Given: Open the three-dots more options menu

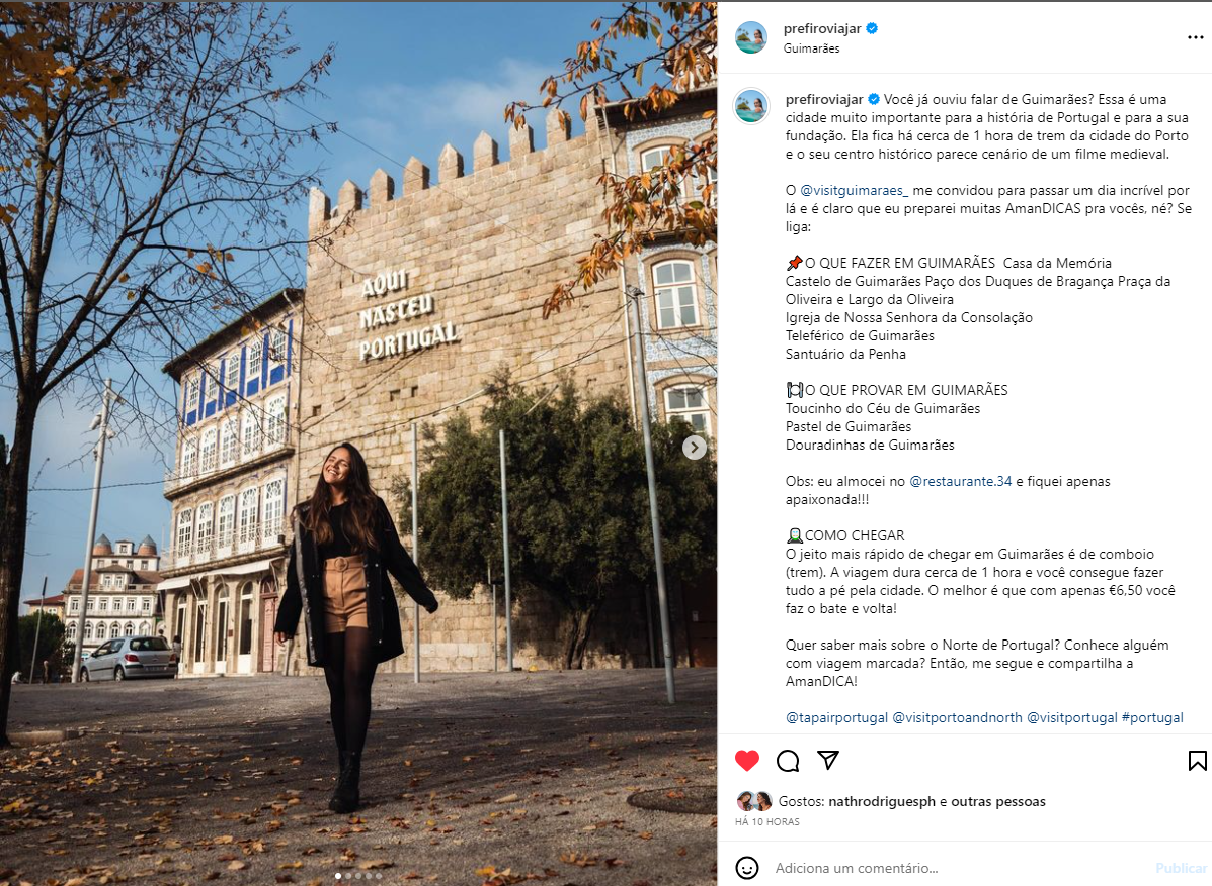Looking at the screenshot, I should point(1196,37).
